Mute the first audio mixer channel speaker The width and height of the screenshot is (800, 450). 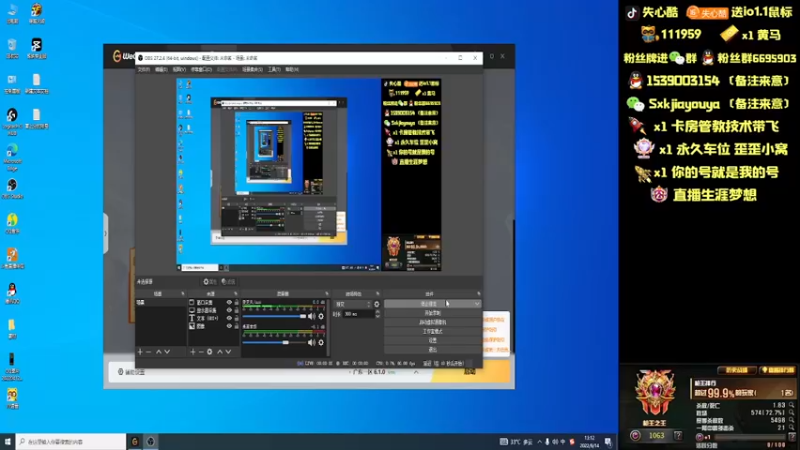312,316
